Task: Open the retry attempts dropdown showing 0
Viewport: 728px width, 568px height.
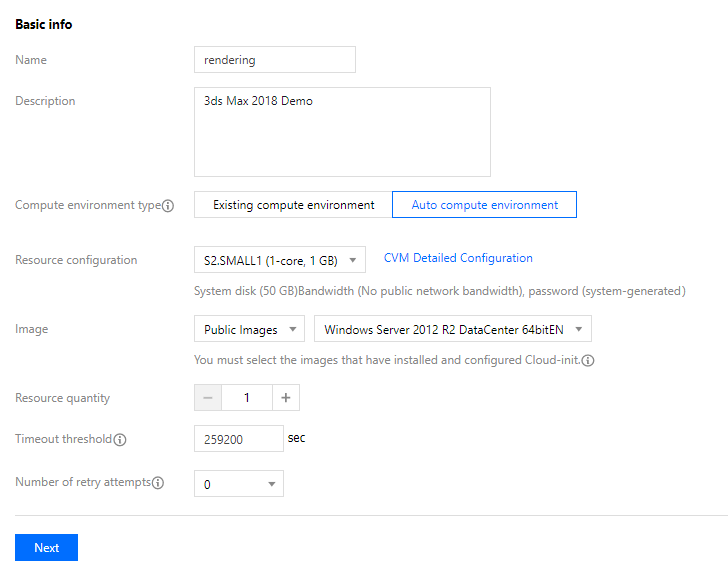Action: click(239, 483)
